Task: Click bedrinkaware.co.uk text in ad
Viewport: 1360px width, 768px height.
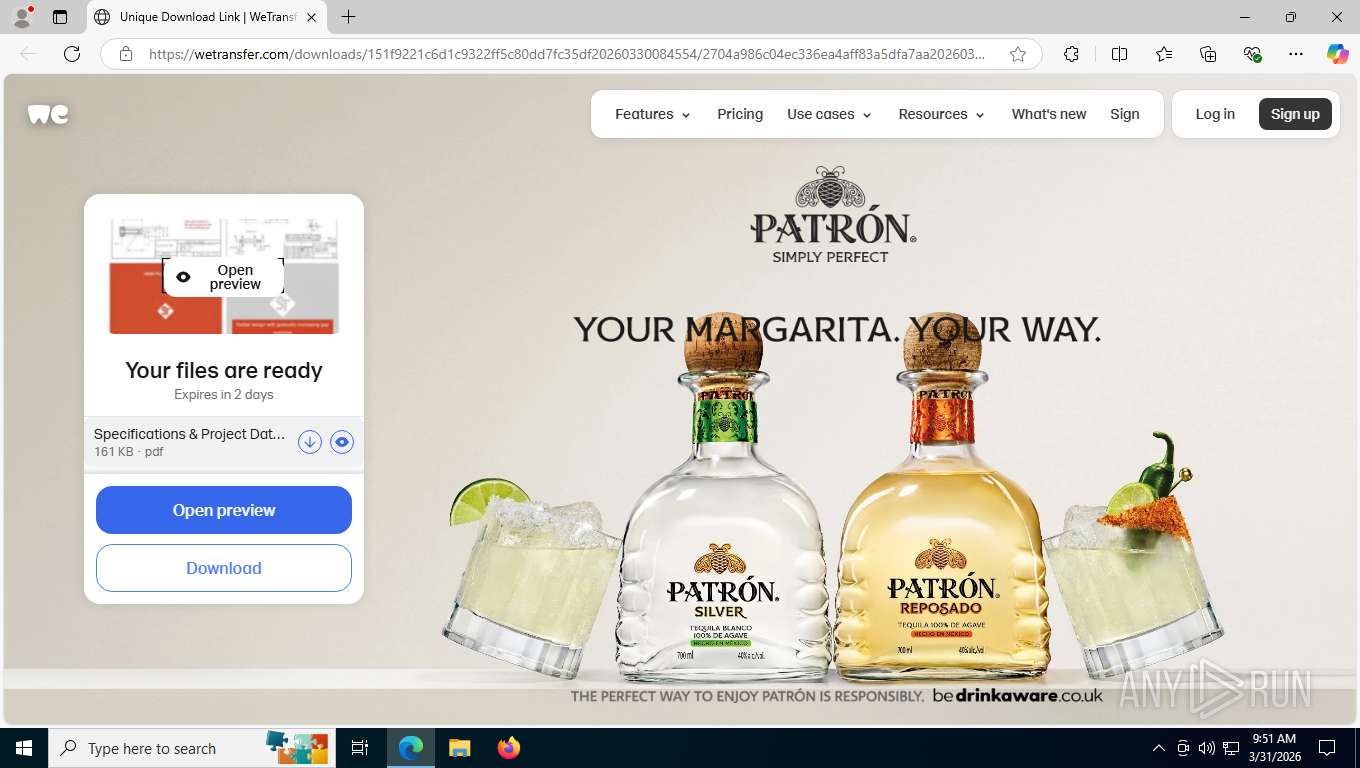Action: point(1018,695)
